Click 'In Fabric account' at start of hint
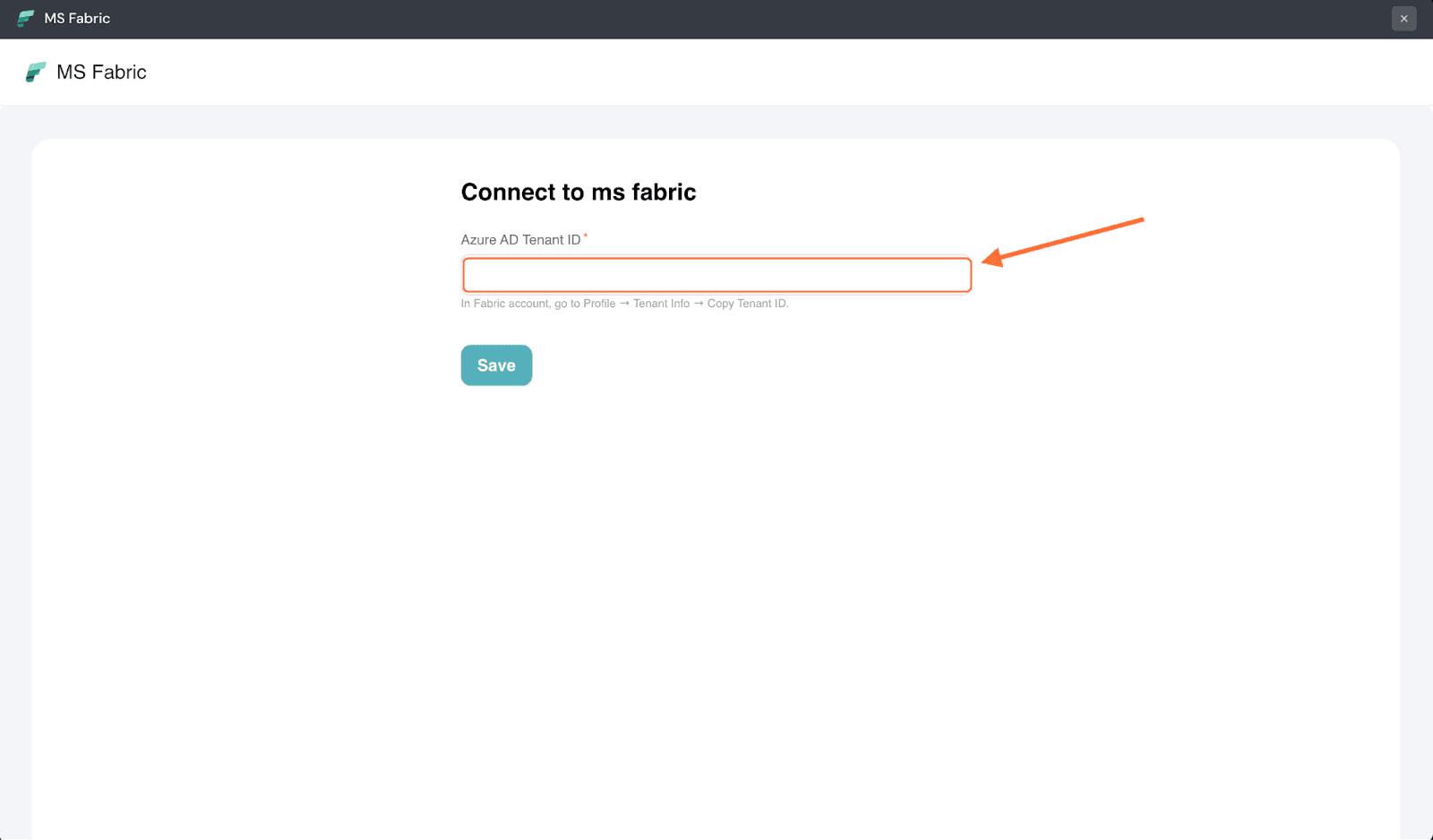Image resolution: width=1433 pixels, height=840 pixels. click(504, 304)
